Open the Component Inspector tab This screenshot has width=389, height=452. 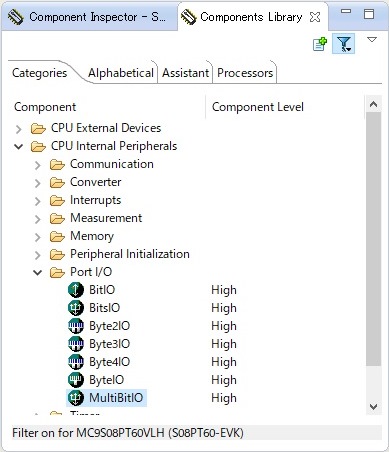pos(90,17)
